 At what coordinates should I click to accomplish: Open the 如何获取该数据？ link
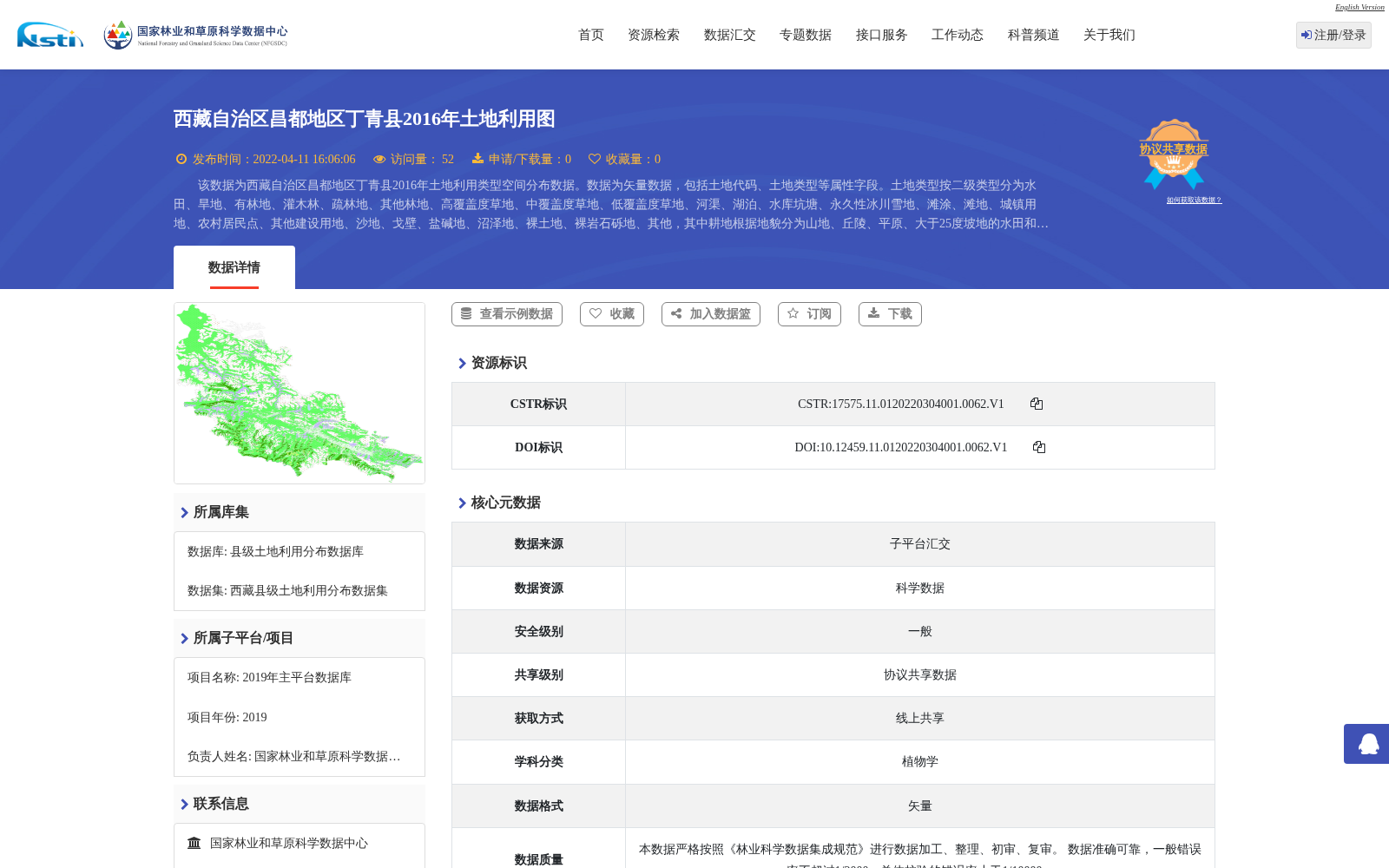pos(1194,201)
